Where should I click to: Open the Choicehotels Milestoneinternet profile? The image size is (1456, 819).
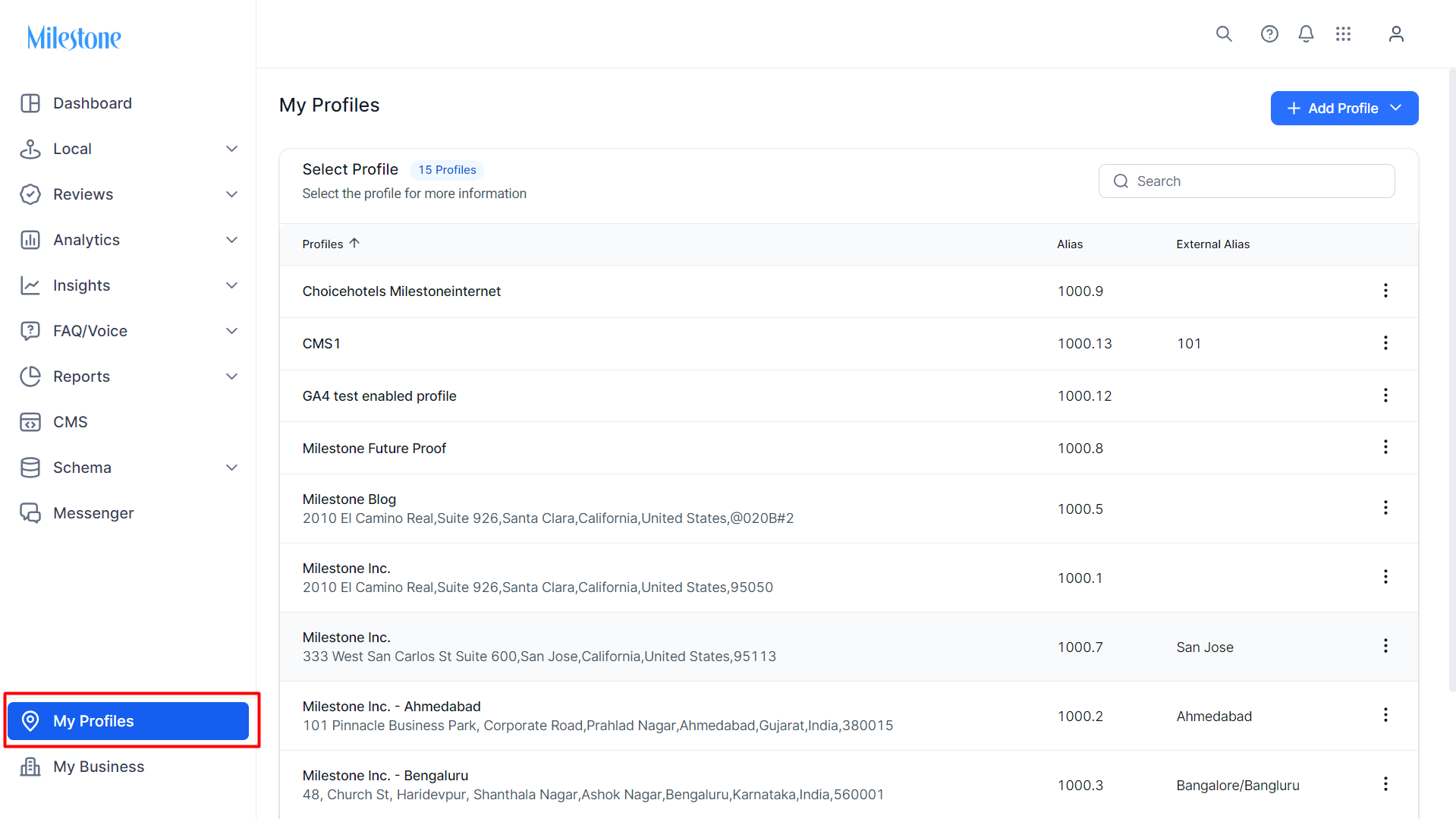pos(401,291)
